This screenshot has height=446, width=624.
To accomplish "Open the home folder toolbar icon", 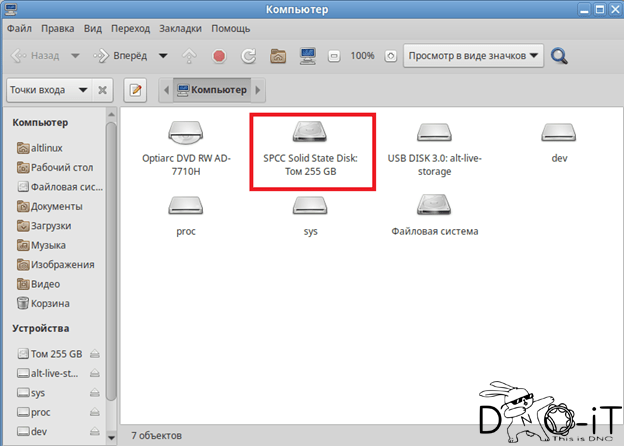I will [x=279, y=56].
